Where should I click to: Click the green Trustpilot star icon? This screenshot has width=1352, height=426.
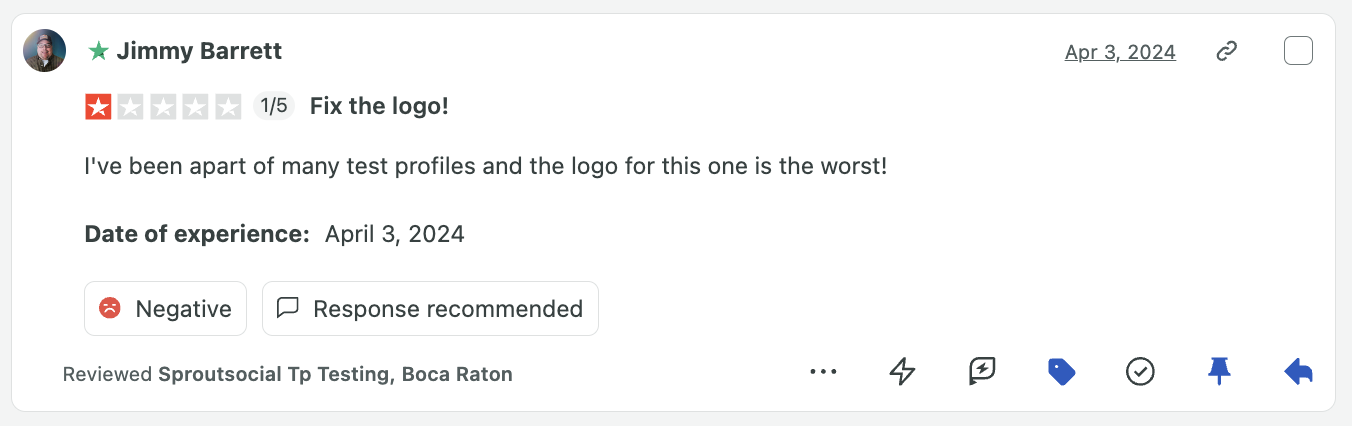98,51
